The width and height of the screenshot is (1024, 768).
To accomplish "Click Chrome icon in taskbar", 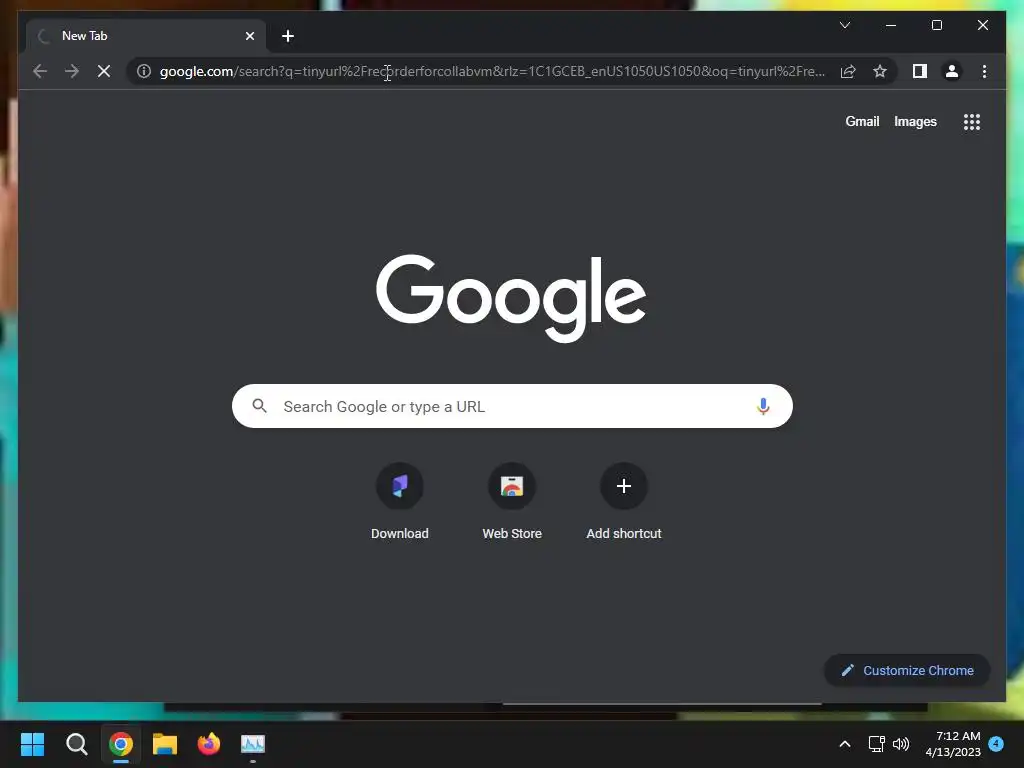I will [121, 744].
